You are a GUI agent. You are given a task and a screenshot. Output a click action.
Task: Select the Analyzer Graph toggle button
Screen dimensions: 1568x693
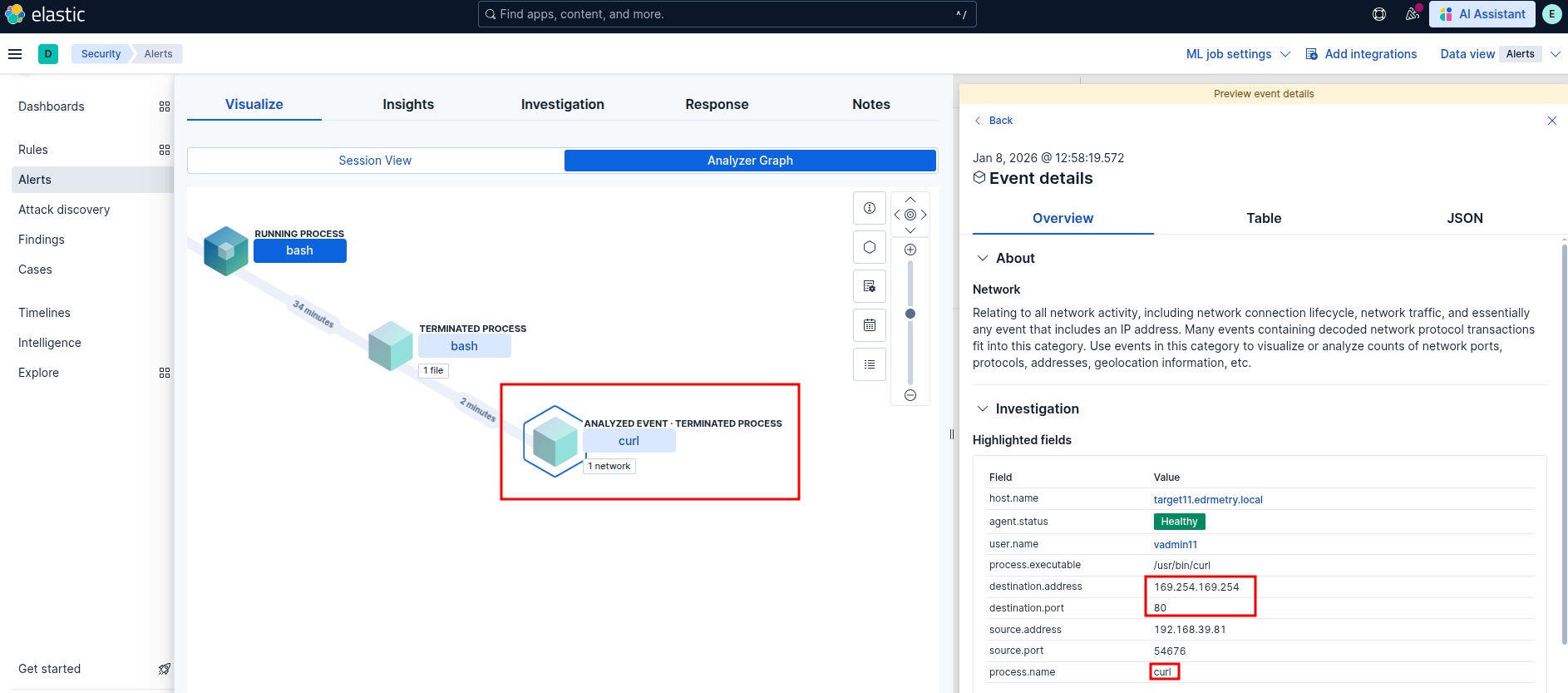750,161
